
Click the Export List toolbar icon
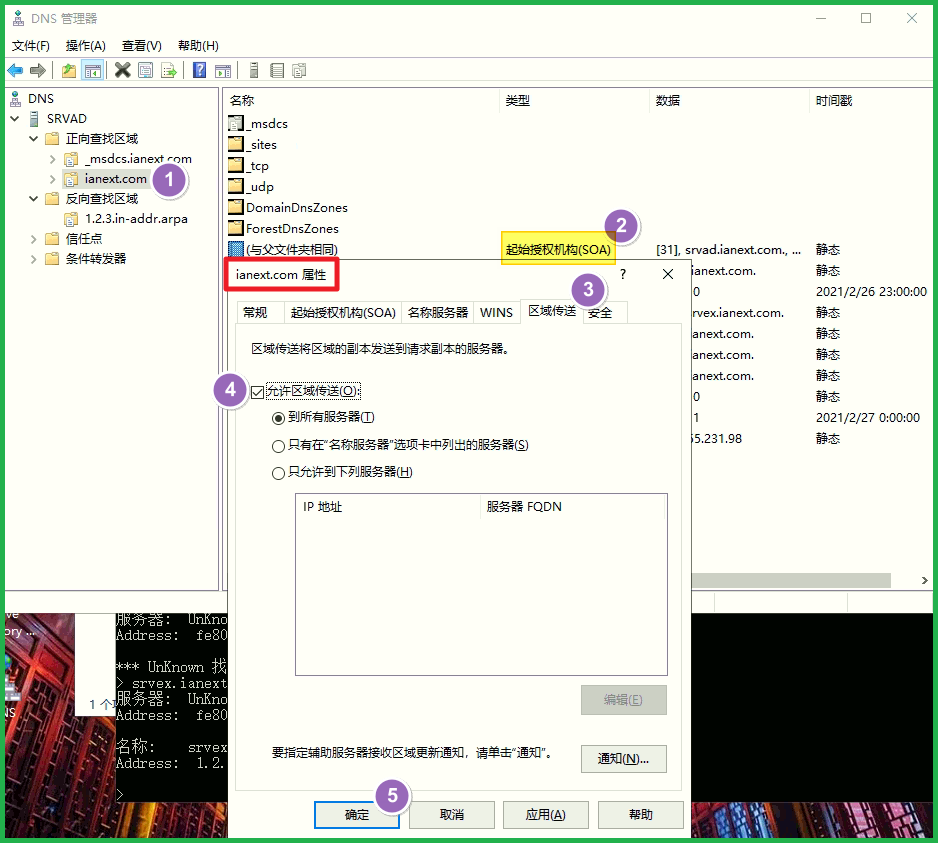pyautogui.click(x=169, y=71)
